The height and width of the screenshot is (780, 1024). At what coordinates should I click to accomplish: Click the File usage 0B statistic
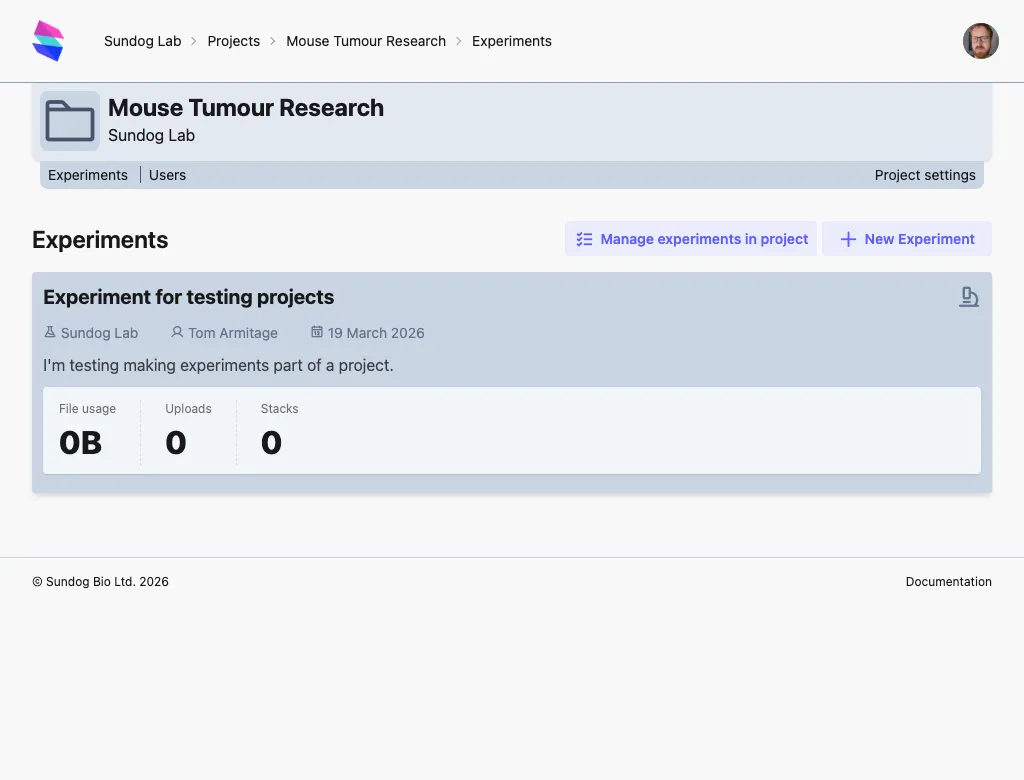(88, 430)
